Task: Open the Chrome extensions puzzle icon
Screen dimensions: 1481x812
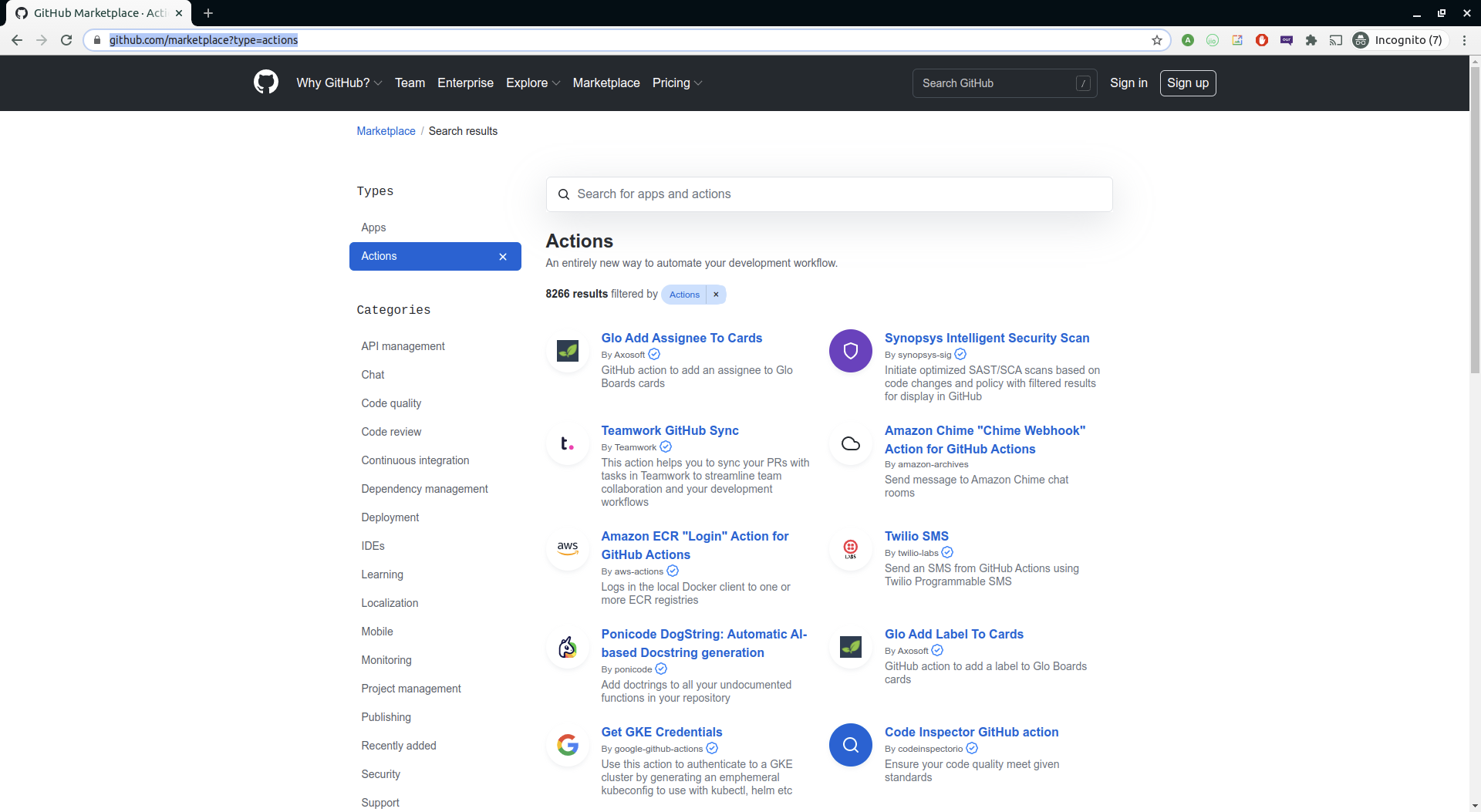Action: tap(1311, 40)
